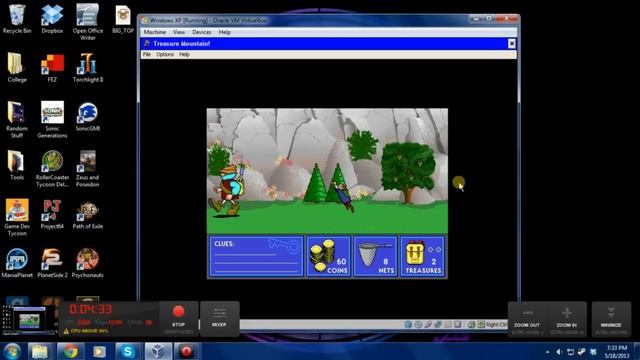640x360 pixels.
Task: Click the recording preview thumbnail
Action: 29,320
